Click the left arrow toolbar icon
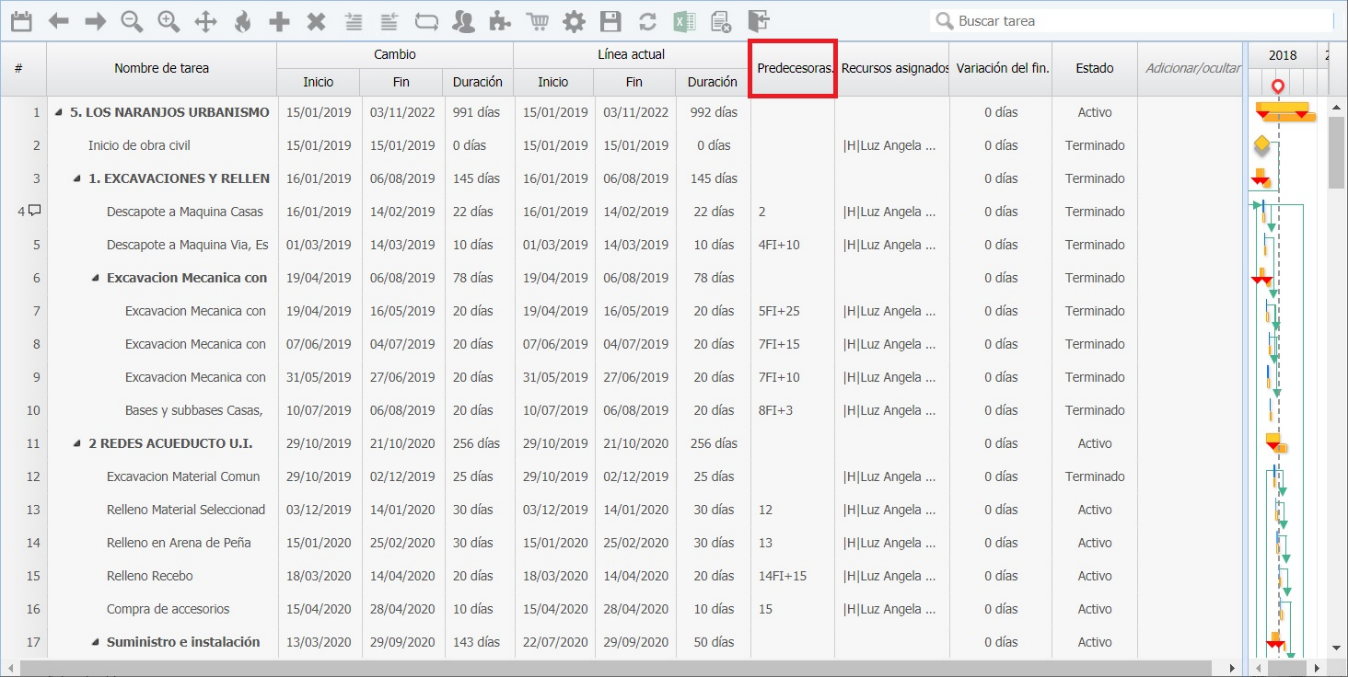1348x677 pixels. (59, 21)
